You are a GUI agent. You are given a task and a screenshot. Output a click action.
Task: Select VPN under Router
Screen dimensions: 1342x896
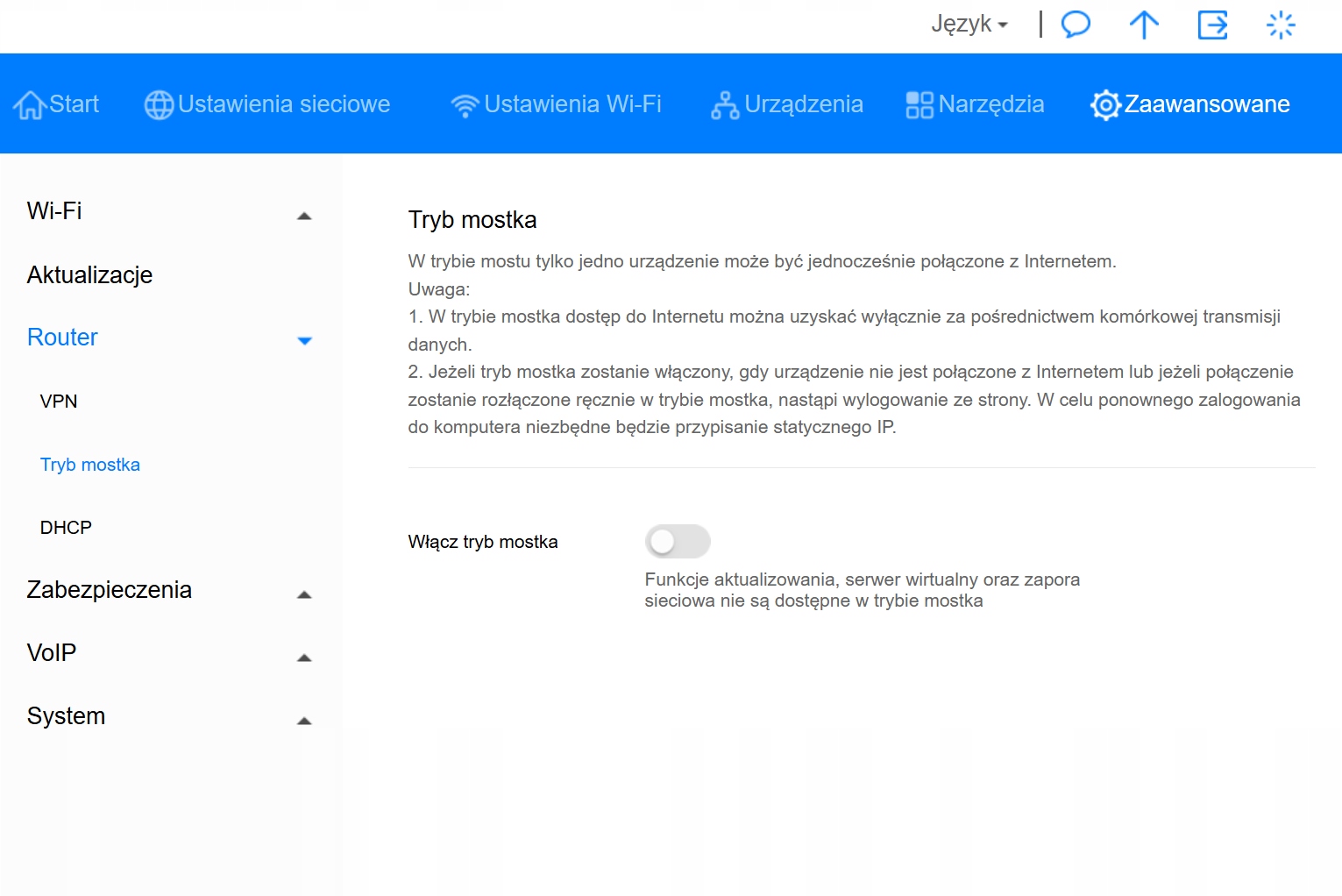click(59, 402)
